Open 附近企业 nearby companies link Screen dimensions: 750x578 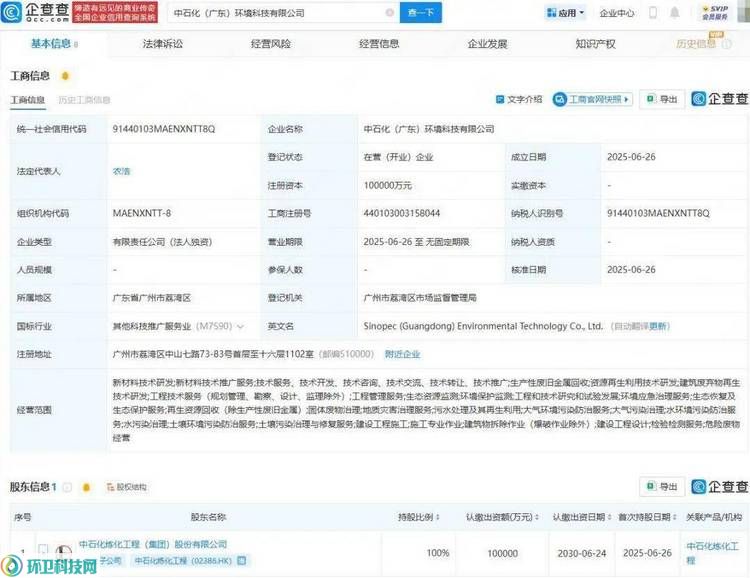[x=402, y=354]
